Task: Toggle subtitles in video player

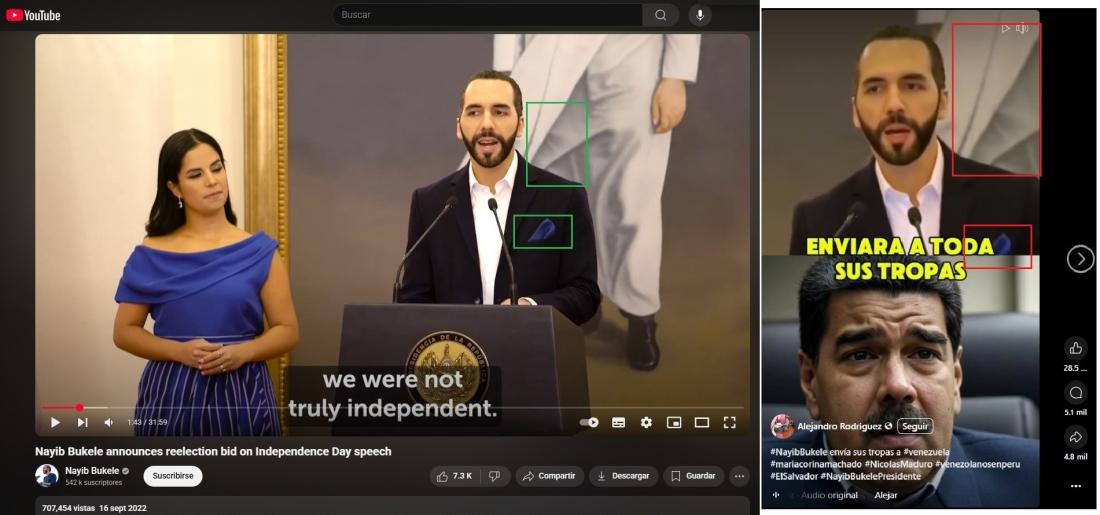Action: (619, 423)
